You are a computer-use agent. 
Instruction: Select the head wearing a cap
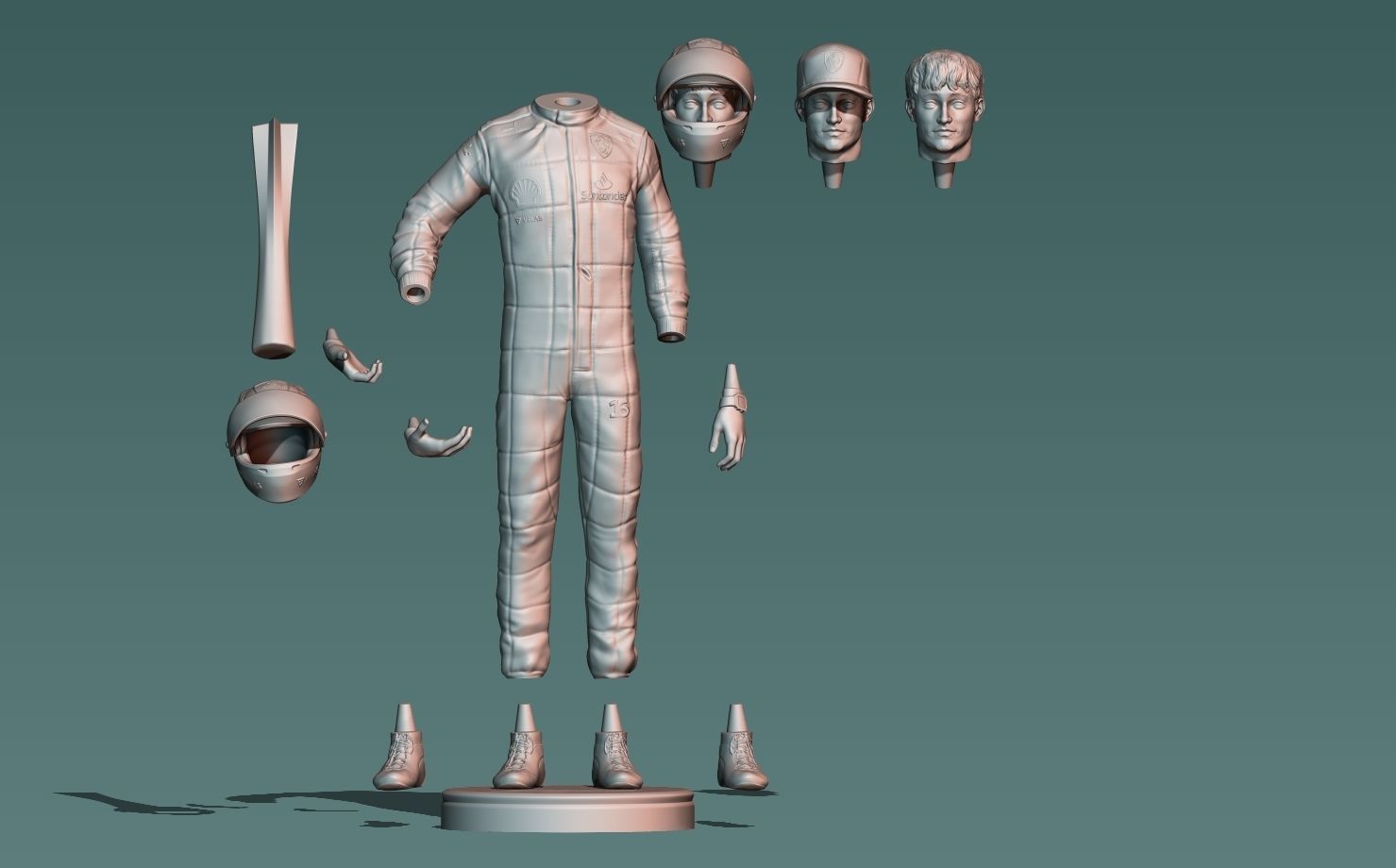(833, 113)
